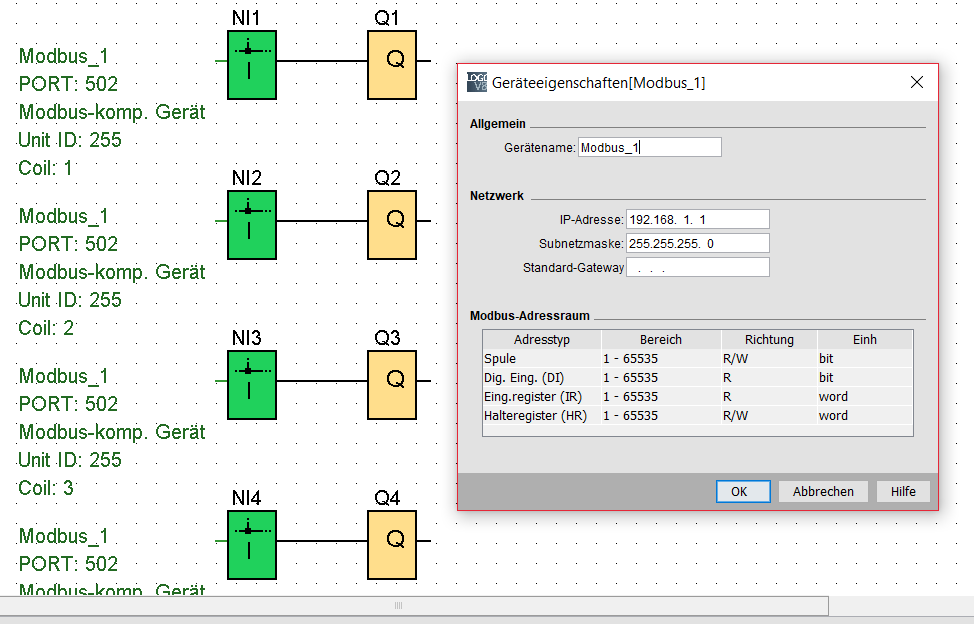Select the Q1 output block
974x624 pixels.
click(x=392, y=65)
